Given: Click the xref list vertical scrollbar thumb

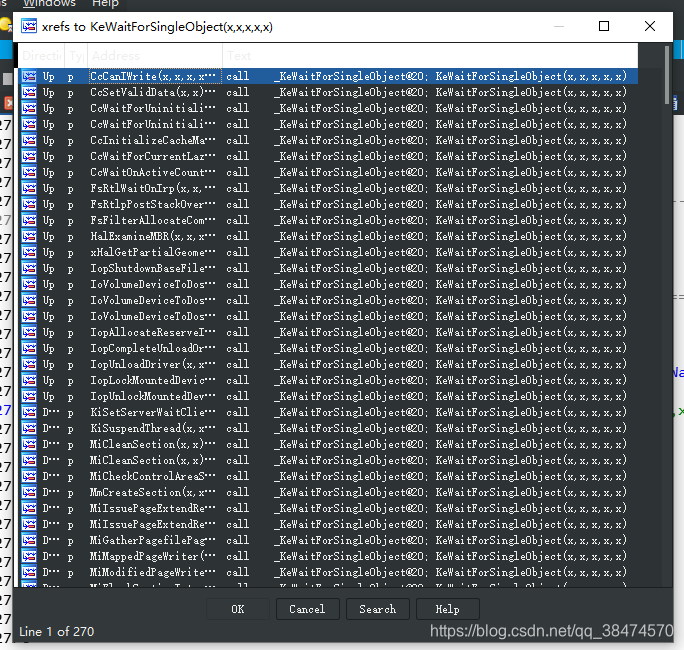Looking at the screenshot, I should [x=667, y=75].
